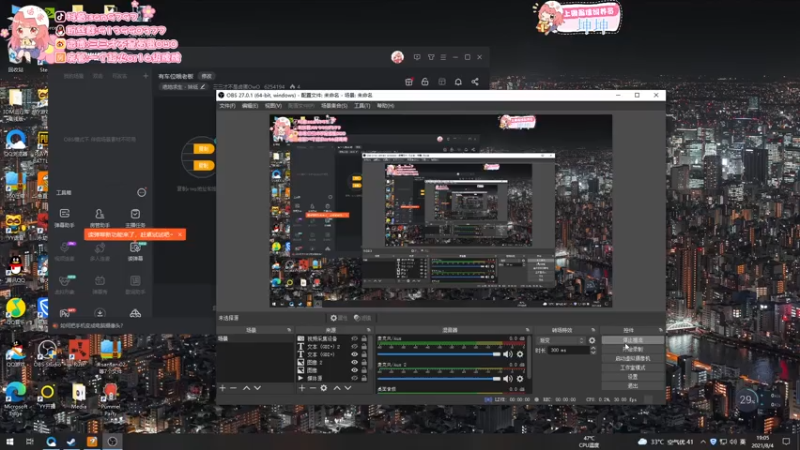Screen dimensions: 800x450
Task: Adjust first 麦克风/Aux volume slider
Action: (439, 354)
